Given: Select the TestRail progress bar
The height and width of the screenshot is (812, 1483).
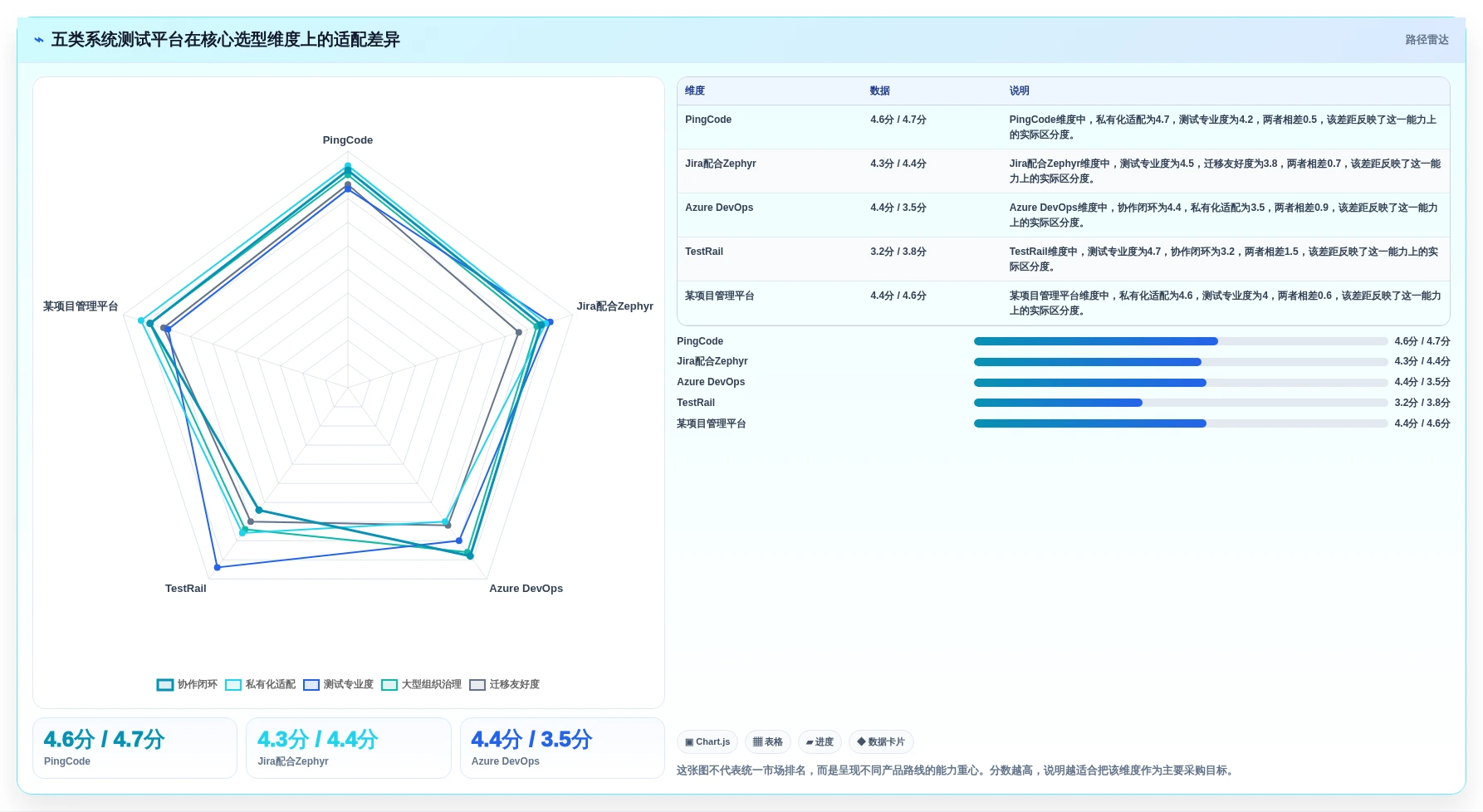Looking at the screenshot, I should [1181, 403].
